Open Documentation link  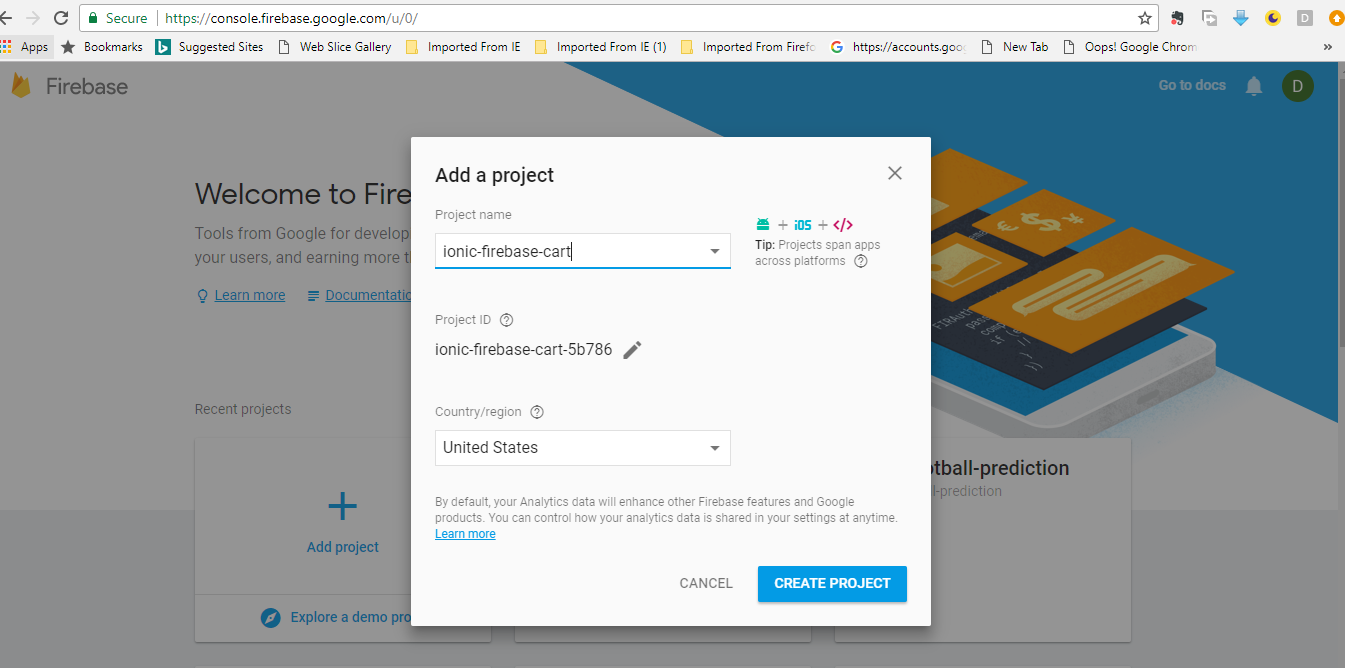pyautogui.click(x=368, y=295)
